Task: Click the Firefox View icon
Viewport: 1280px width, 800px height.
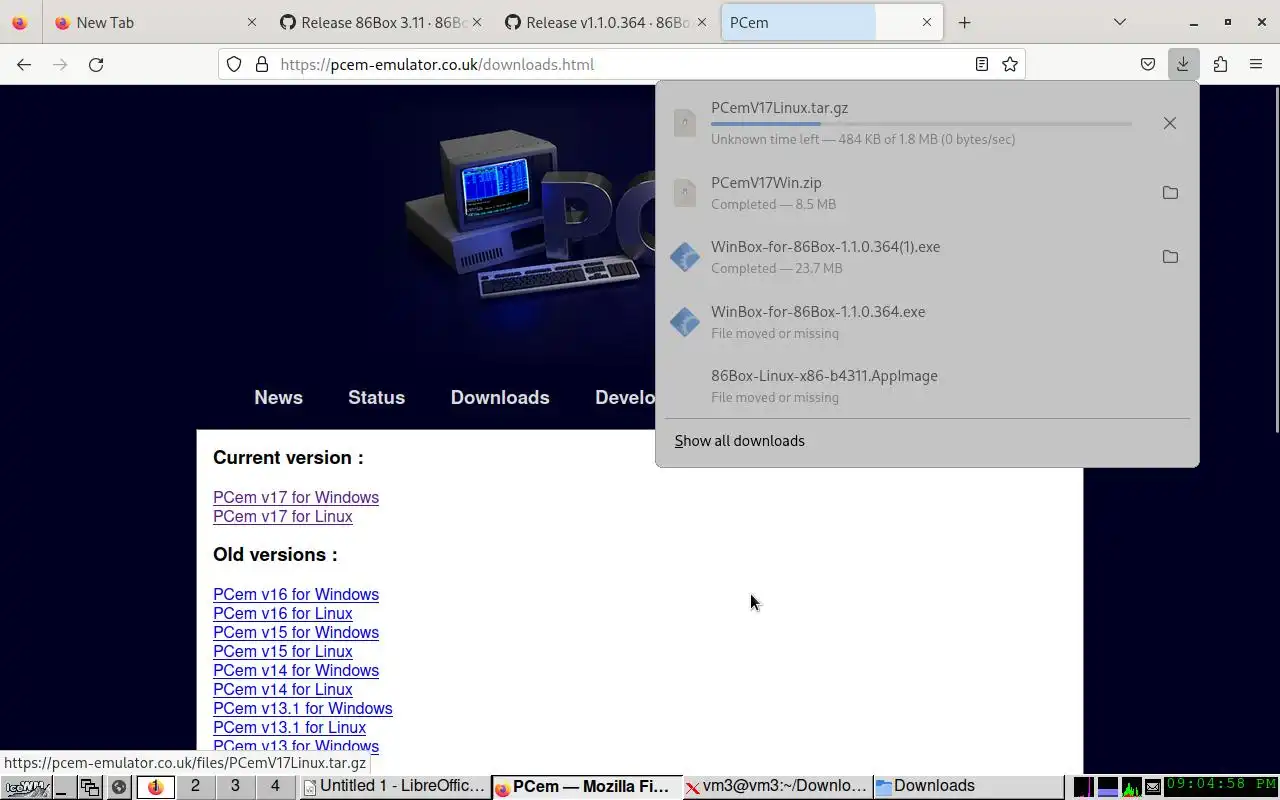Action: point(20,22)
